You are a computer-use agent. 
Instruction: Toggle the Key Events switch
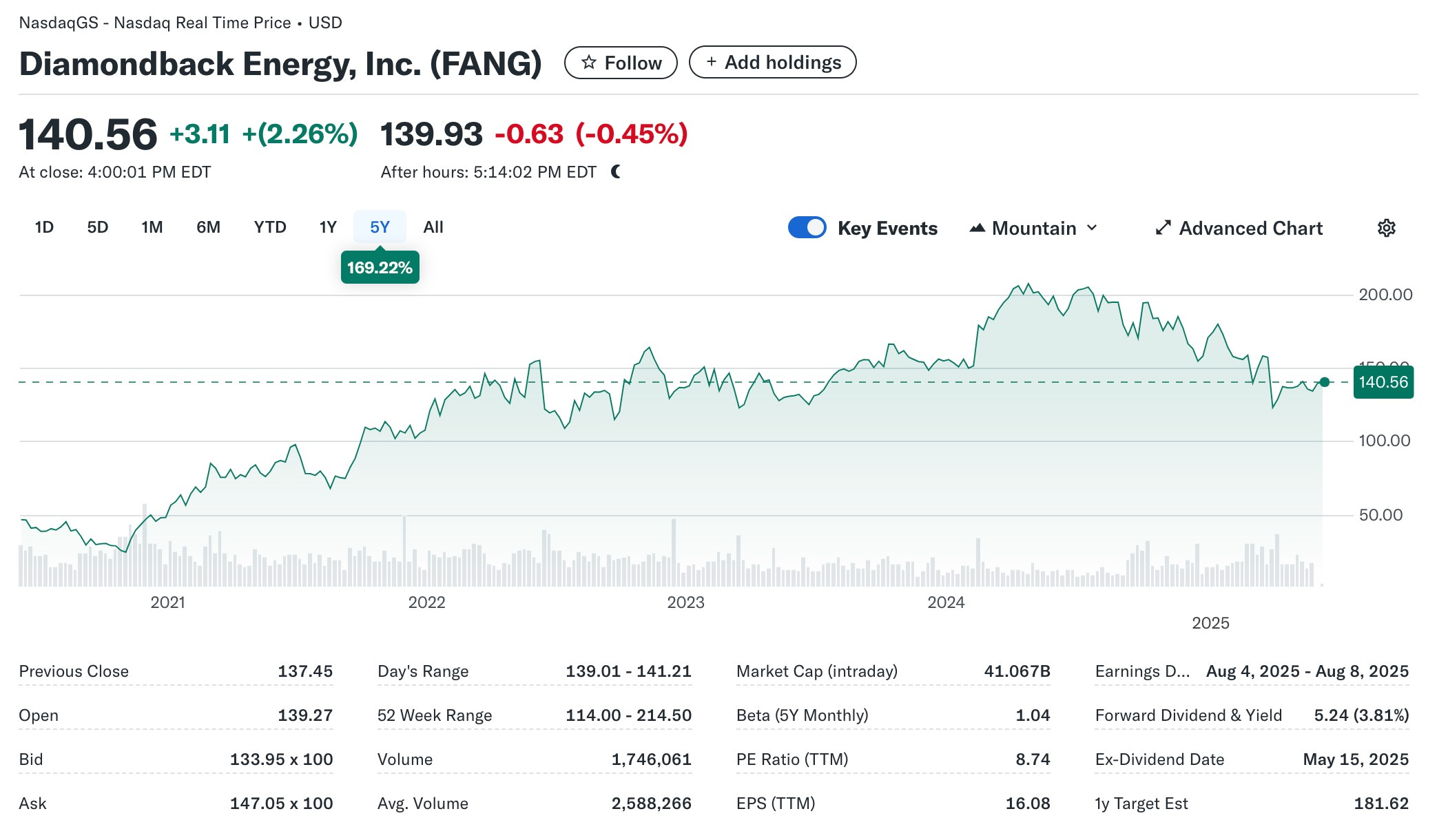(x=807, y=227)
